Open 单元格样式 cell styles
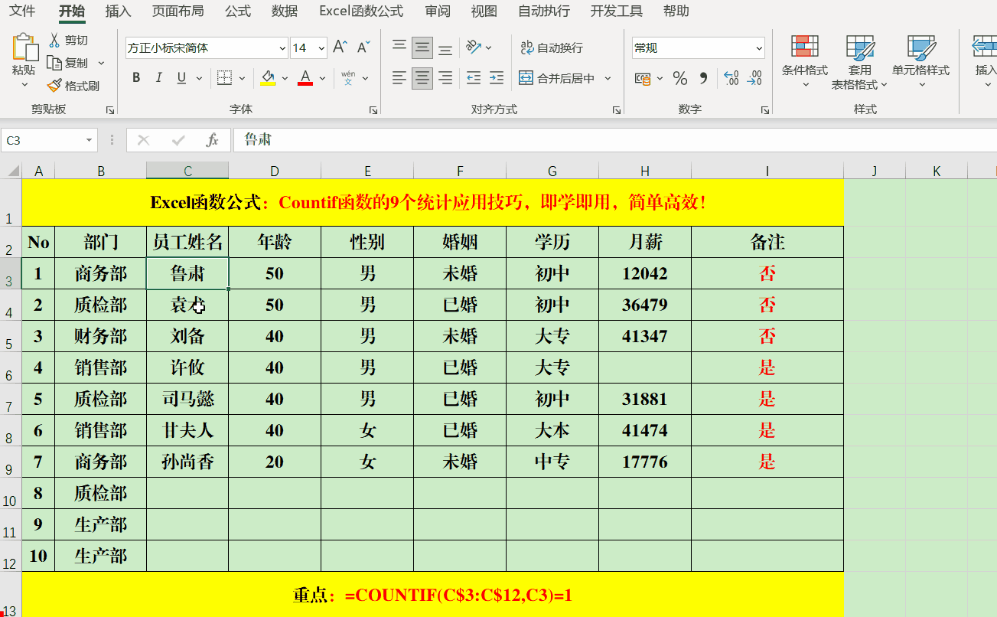 (921, 61)
